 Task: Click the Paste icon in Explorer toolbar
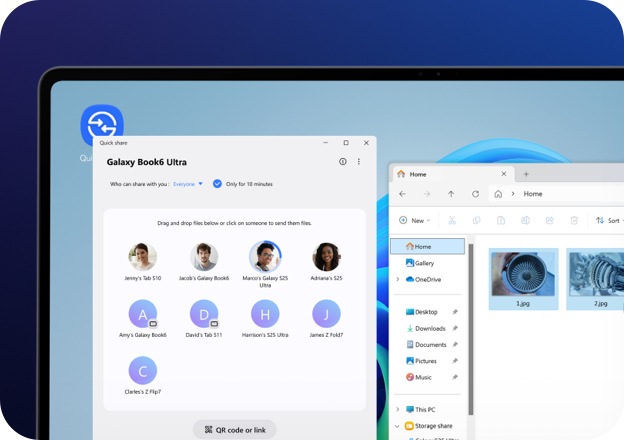click(501, 220)
